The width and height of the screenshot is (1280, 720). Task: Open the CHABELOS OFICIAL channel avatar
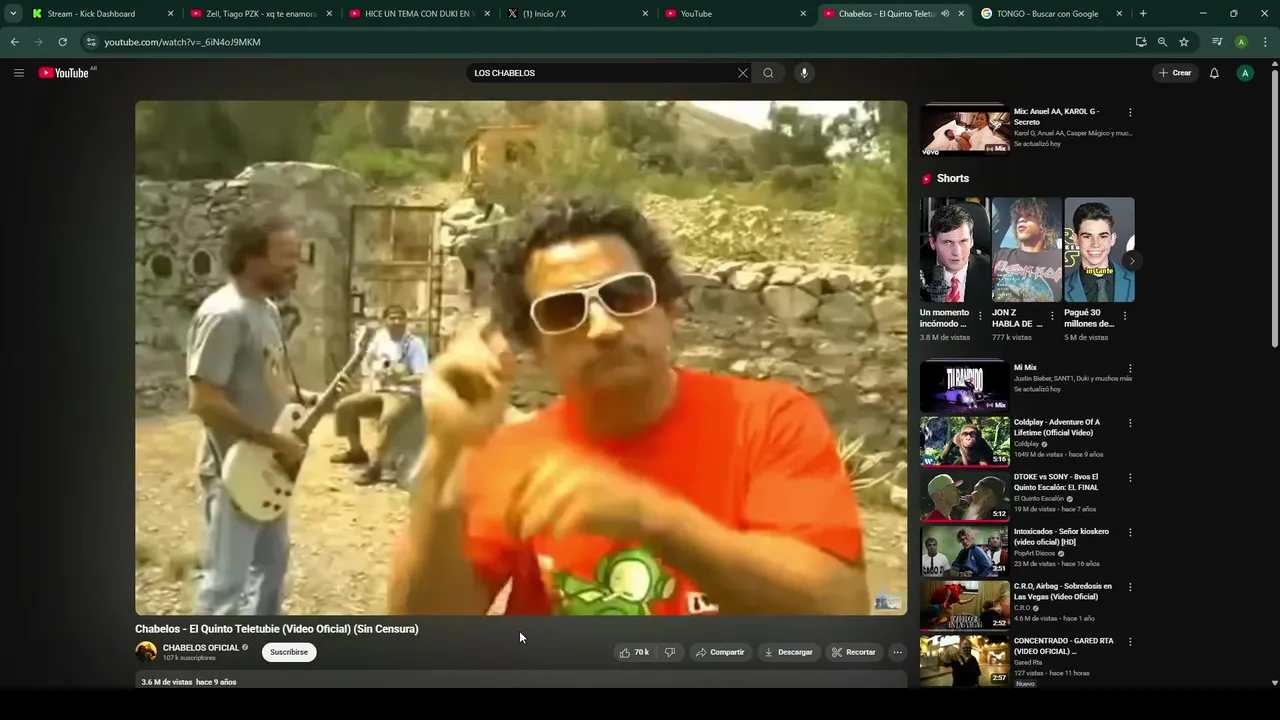pyautogui.click(x=146, y=652)
